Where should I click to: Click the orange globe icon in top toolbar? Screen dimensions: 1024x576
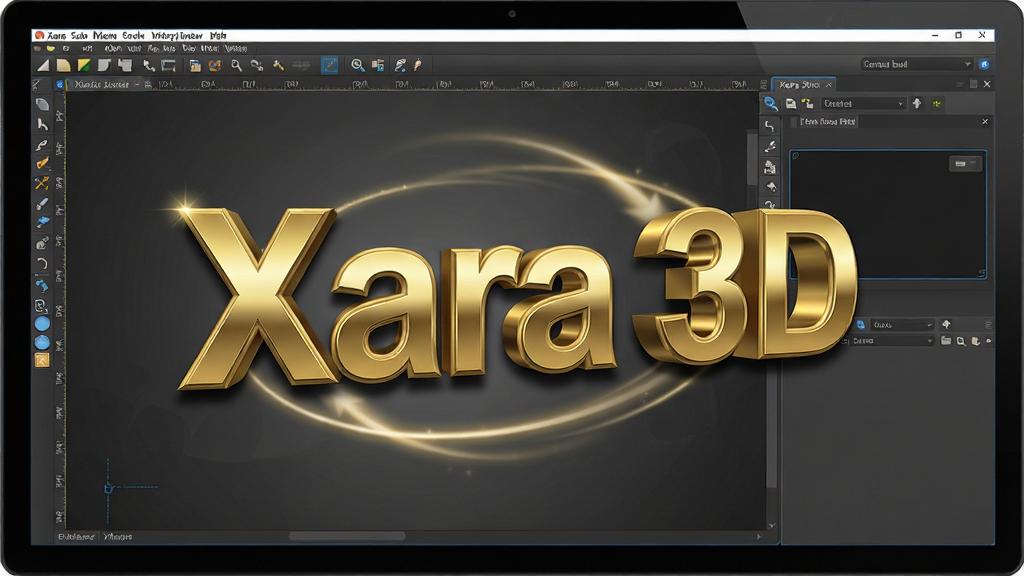(x=214, y=65)
